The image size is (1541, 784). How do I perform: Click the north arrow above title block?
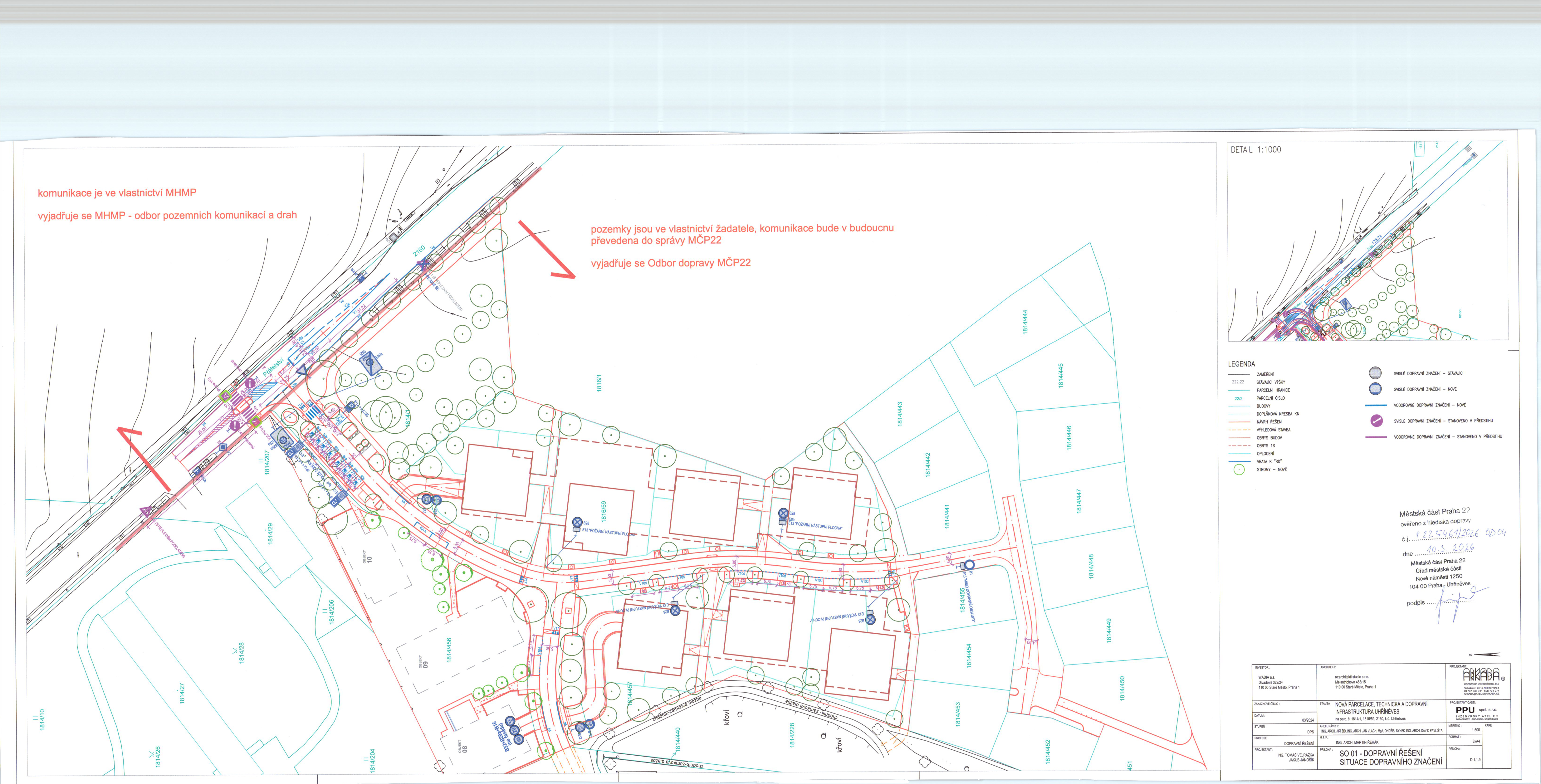click(x=1487, y=654)
